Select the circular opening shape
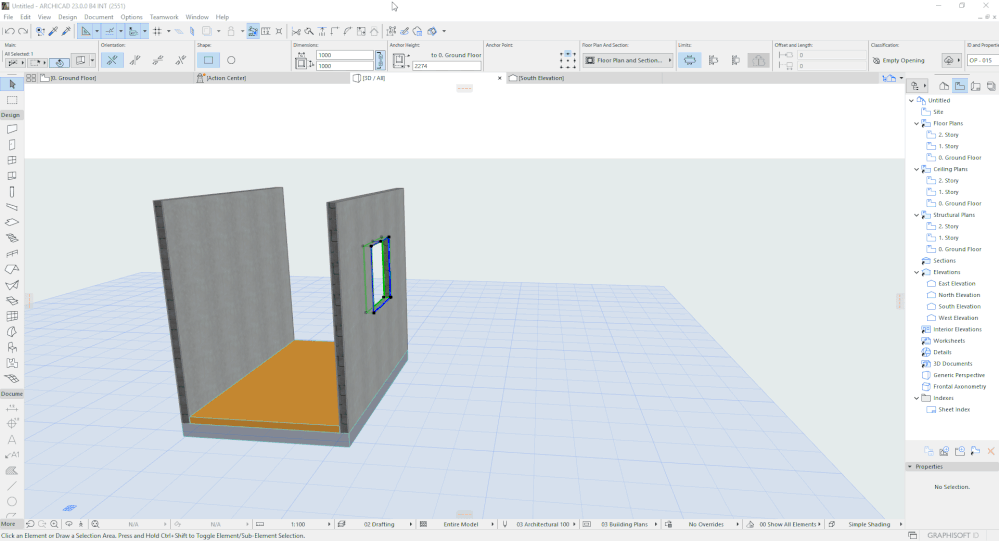The width and height of the screenshot is (999, 541). [231, 60]
